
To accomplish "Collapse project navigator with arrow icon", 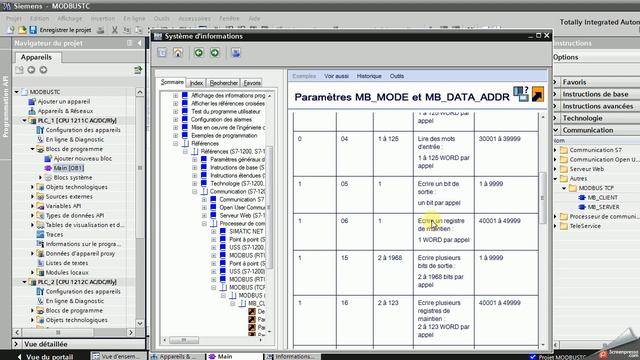I will [x=140, y=43].
